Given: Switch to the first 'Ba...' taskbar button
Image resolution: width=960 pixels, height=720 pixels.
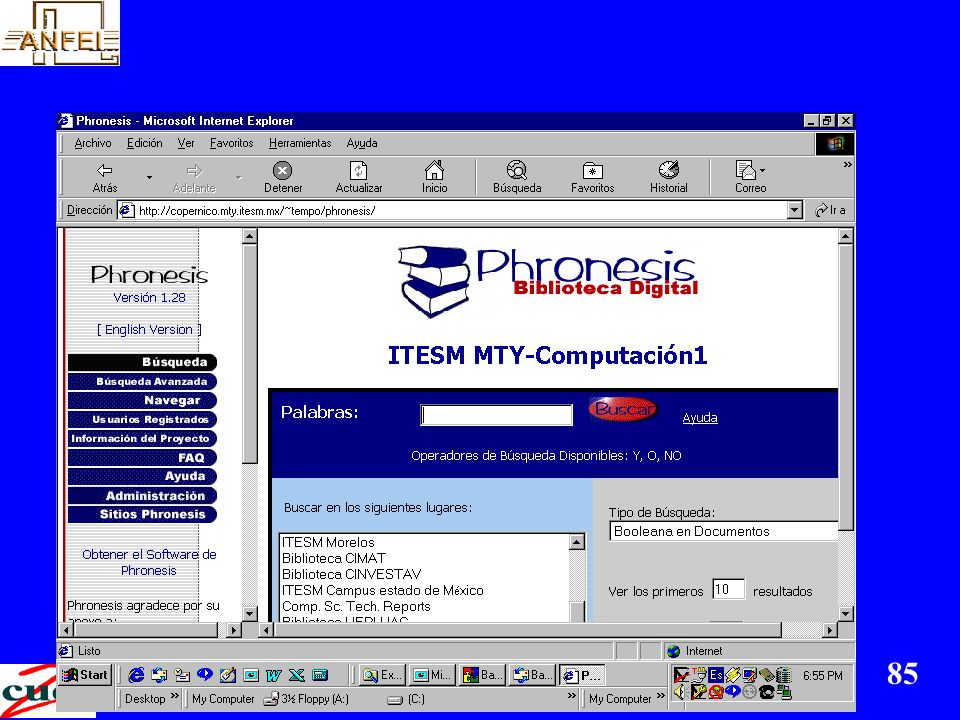Looking at the screenshot, I should (x=482, y=675).
